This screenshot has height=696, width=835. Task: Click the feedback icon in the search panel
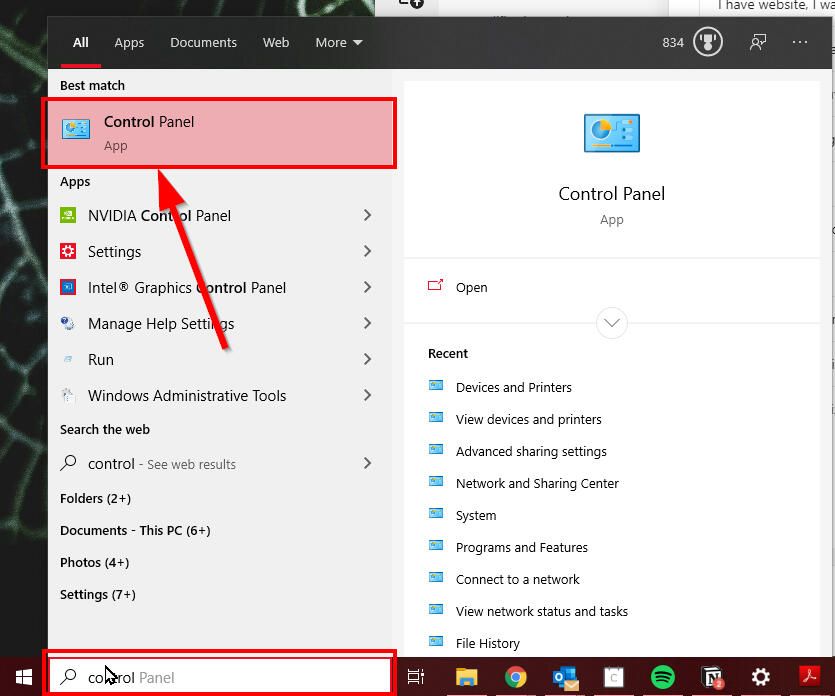point(757,42)
